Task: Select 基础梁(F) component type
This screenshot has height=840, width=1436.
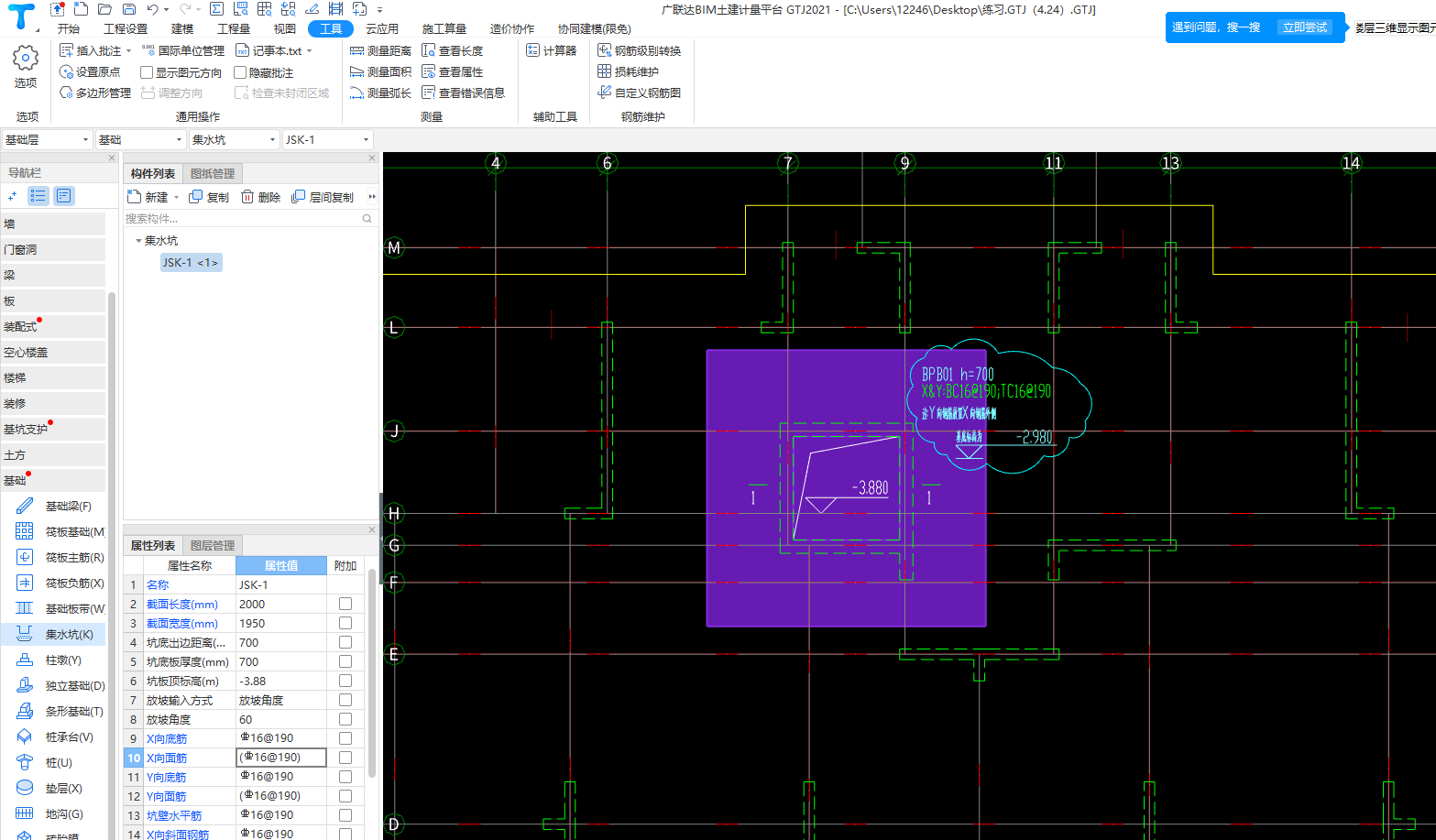Action: click(53, 506)
